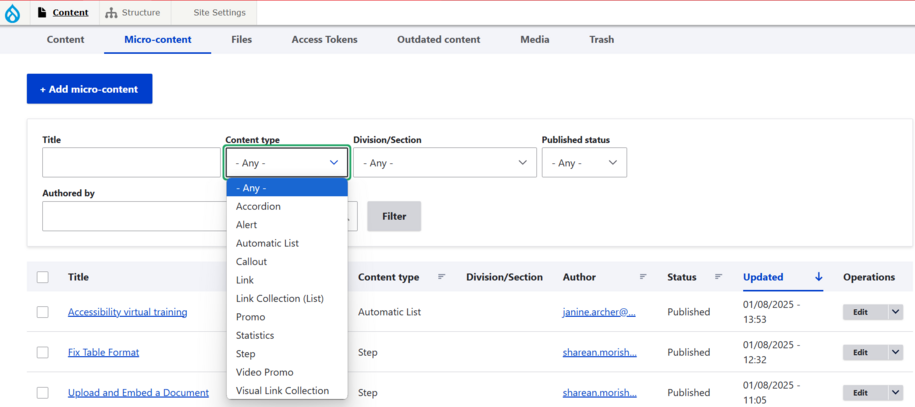Open the Published status dropdown
Image resolution: width=915 pixels, height=407 pixels.
584,163
